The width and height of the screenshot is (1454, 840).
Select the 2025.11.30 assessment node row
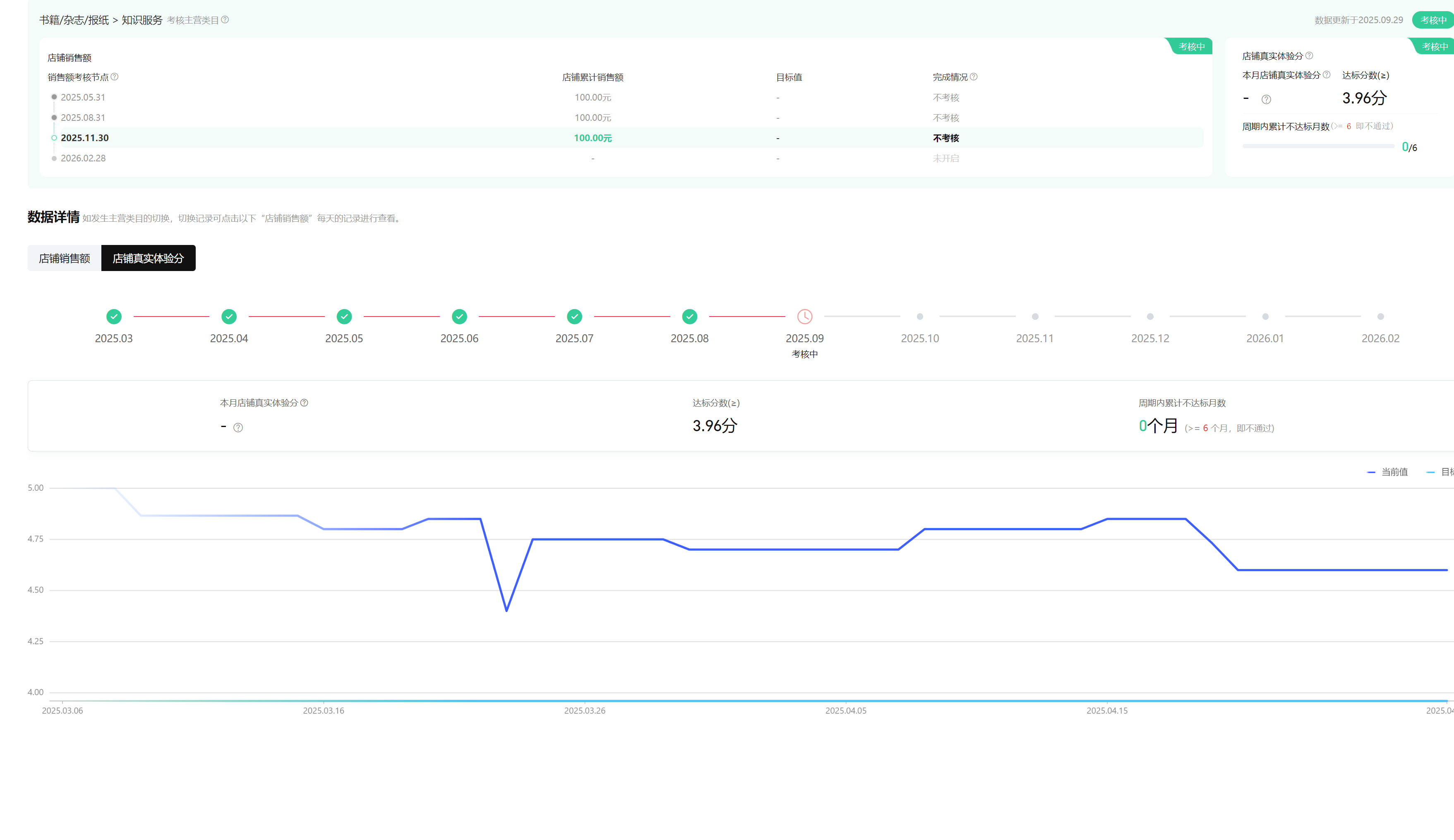tap(85, 138)
